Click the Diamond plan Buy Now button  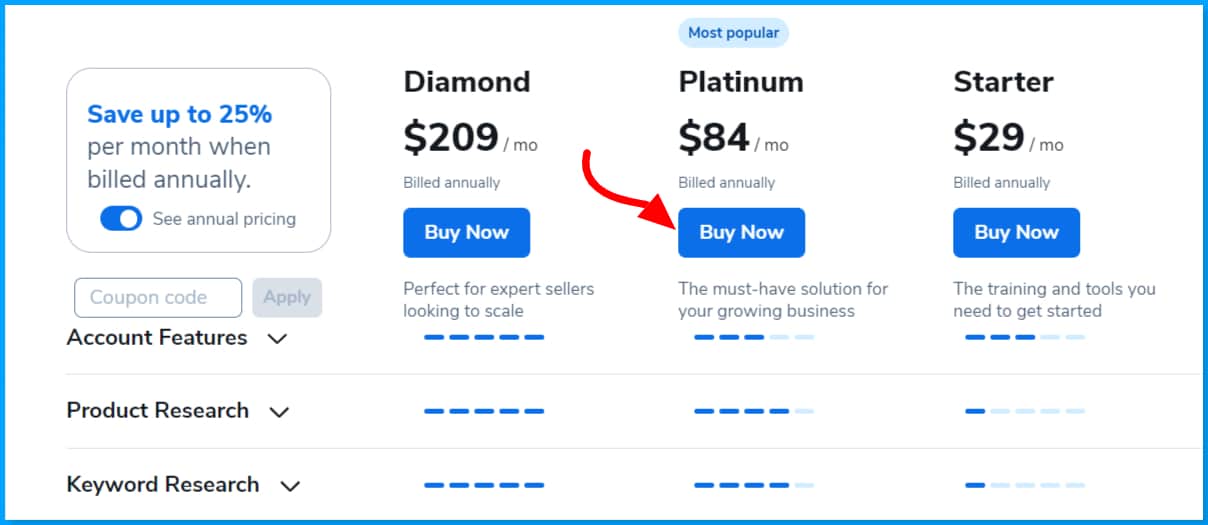point(467,233)
